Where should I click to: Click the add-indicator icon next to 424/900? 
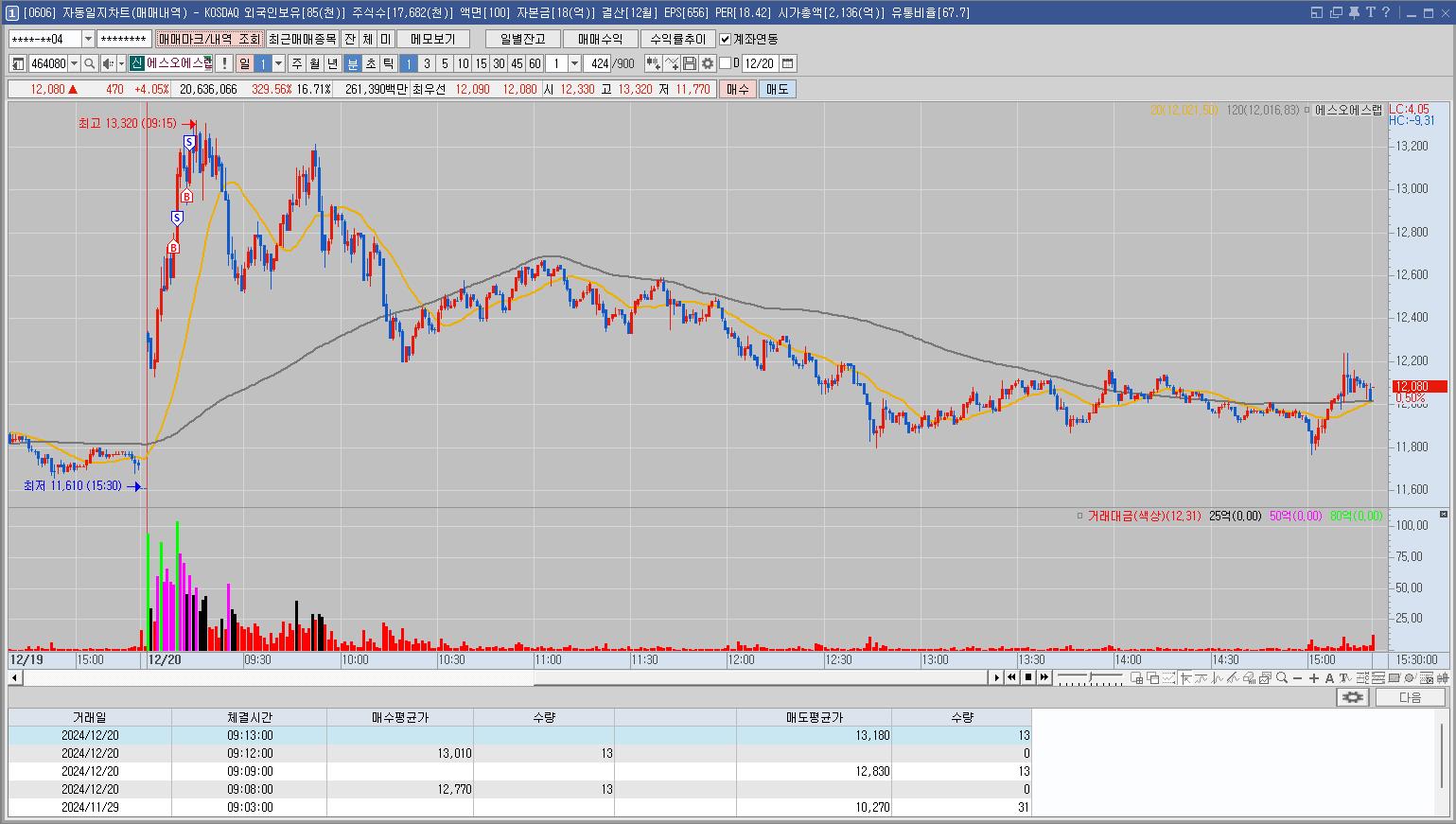(x=654, y=63)
